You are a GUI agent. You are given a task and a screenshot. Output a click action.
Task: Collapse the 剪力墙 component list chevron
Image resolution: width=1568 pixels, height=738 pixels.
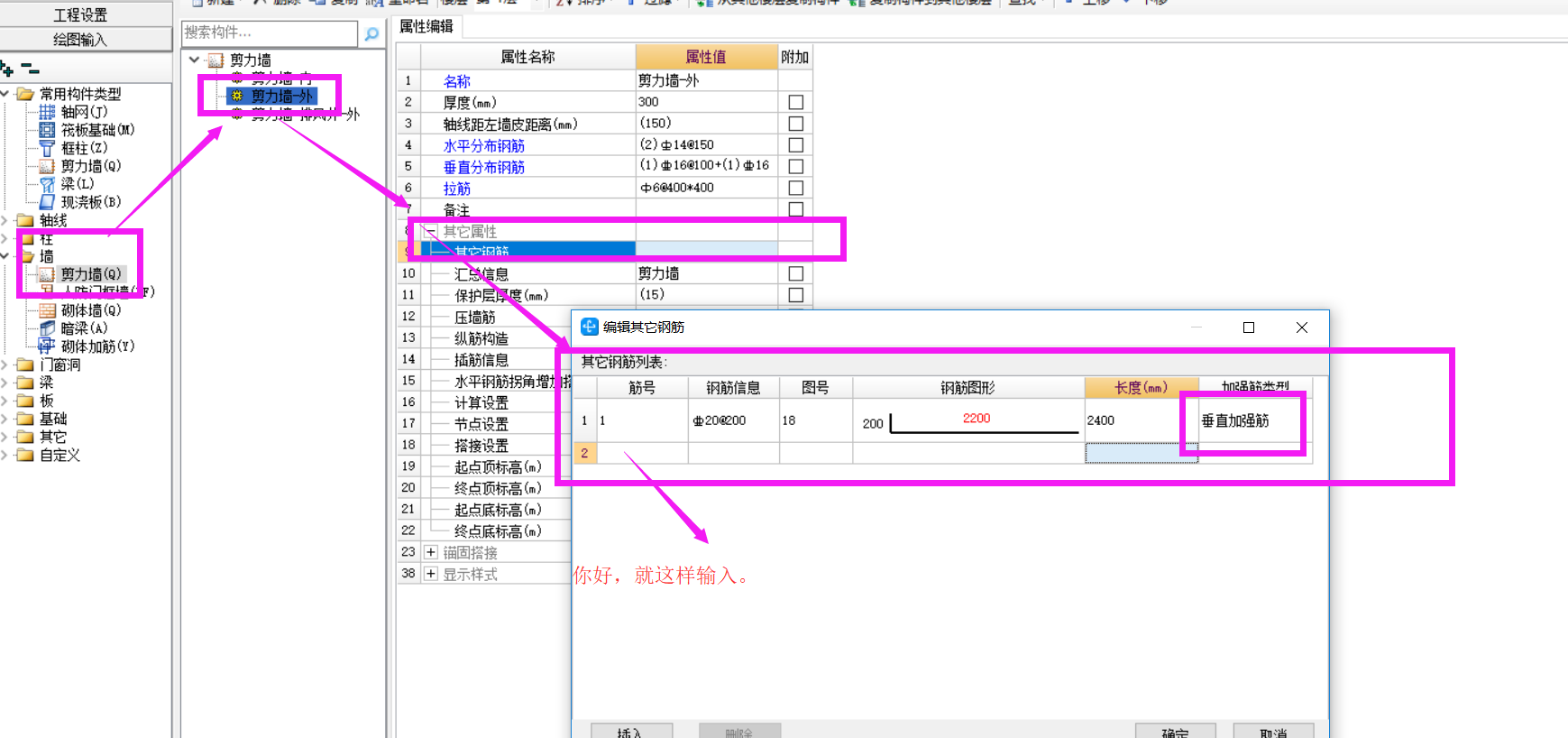(194, 60)
